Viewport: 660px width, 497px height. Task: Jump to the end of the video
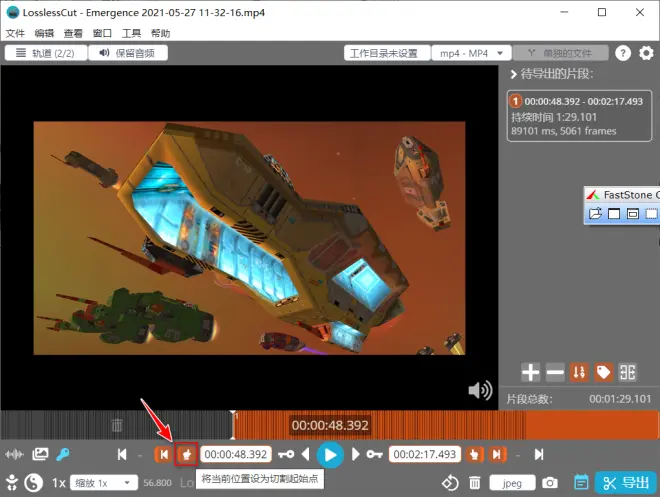539,454
